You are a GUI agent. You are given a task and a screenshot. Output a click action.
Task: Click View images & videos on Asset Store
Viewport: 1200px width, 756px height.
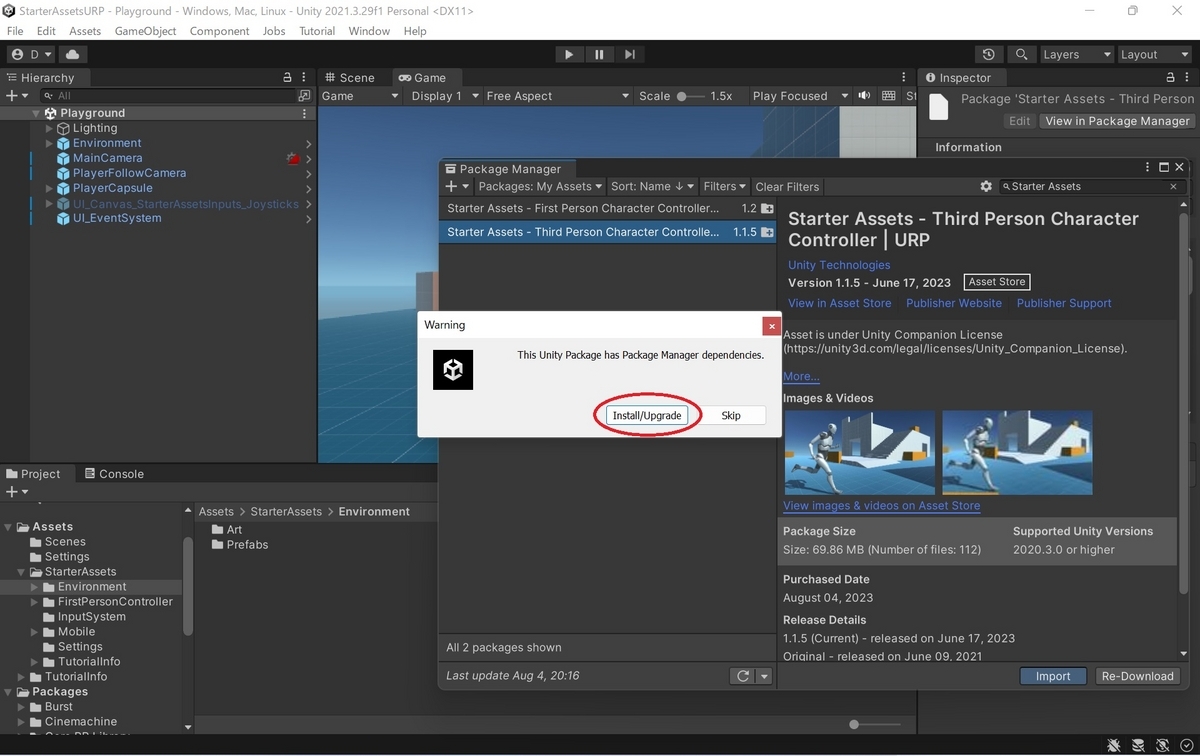point(881,506)
